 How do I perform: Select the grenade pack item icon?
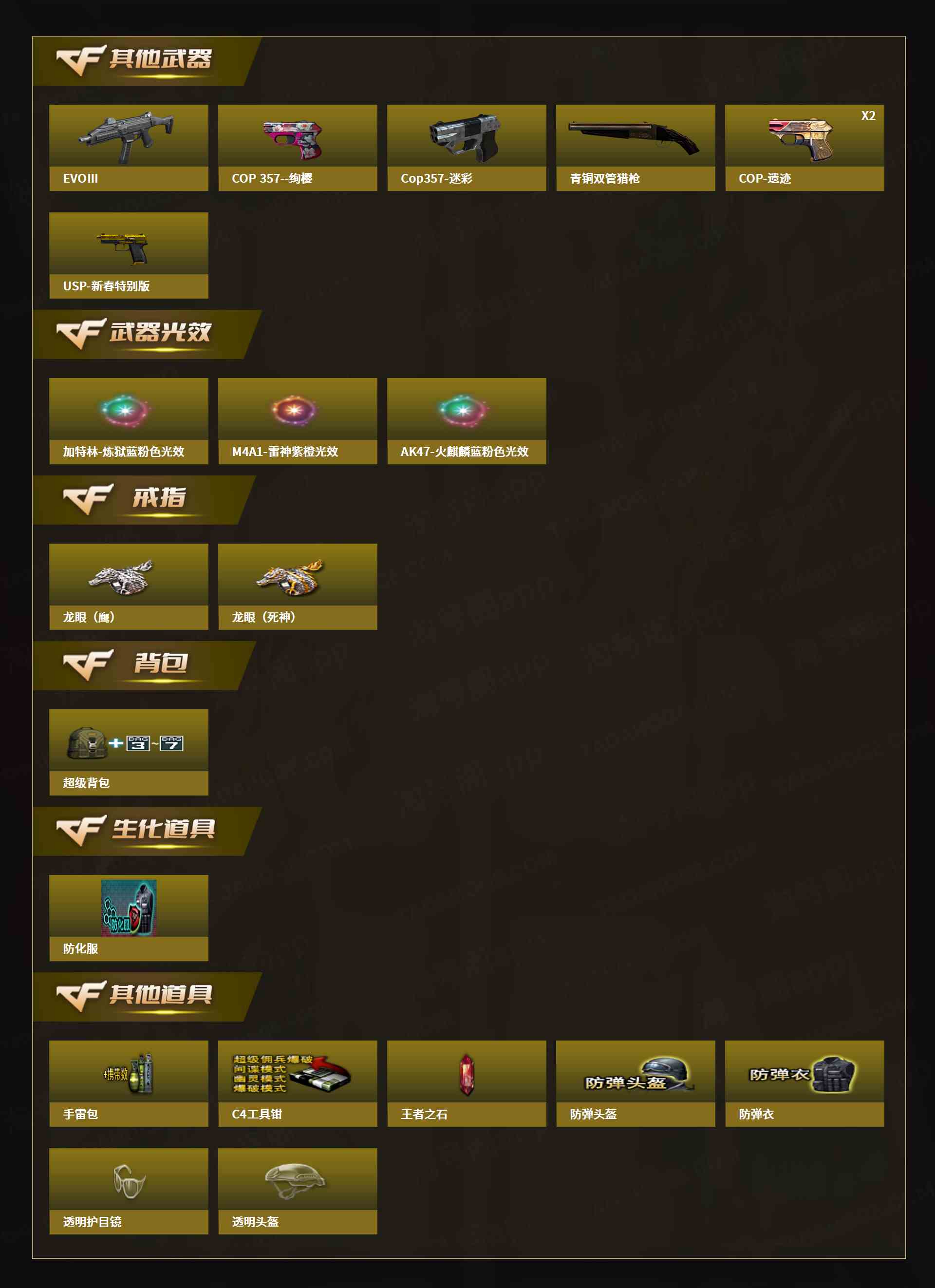click(129, 1073)
